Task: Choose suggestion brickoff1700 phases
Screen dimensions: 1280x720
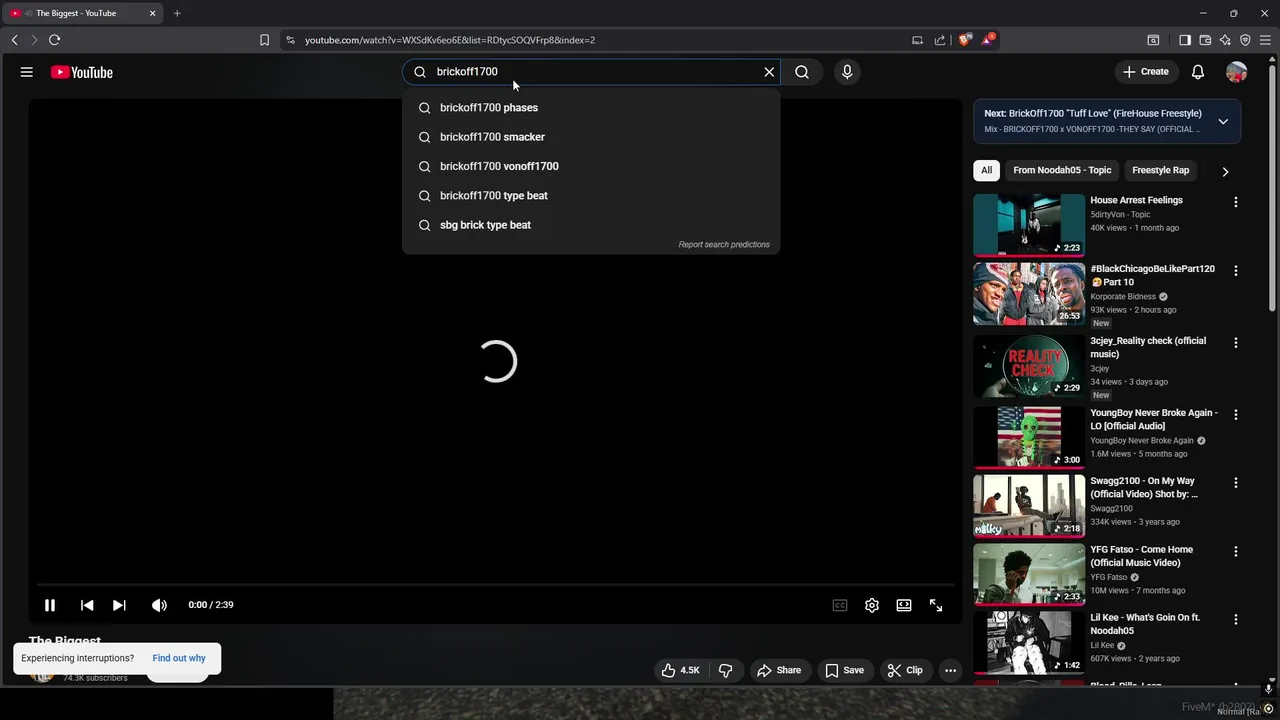Action: pyautogui.click(x=591, y=108)
